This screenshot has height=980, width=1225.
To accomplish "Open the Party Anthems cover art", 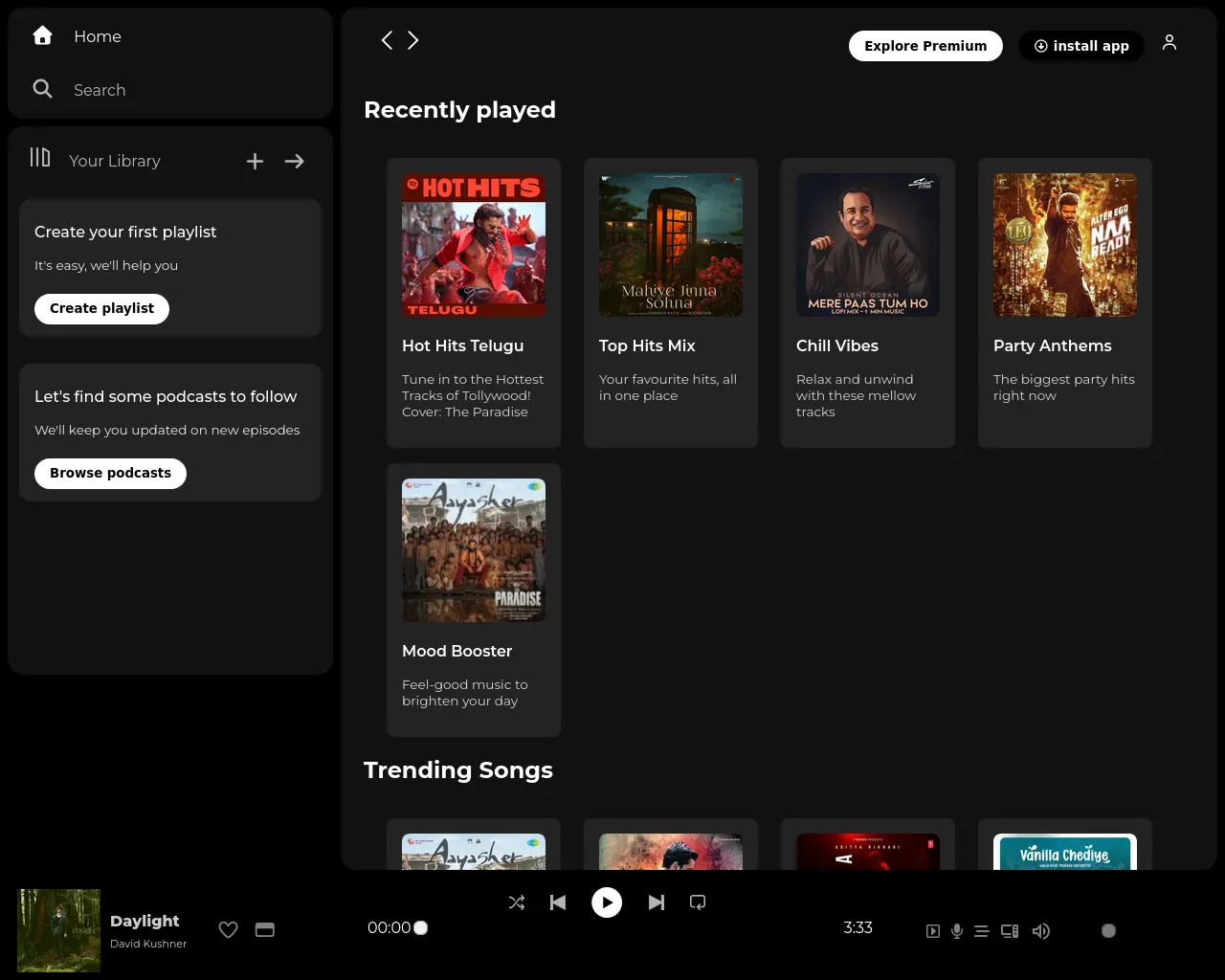I will click(1065, 245).
